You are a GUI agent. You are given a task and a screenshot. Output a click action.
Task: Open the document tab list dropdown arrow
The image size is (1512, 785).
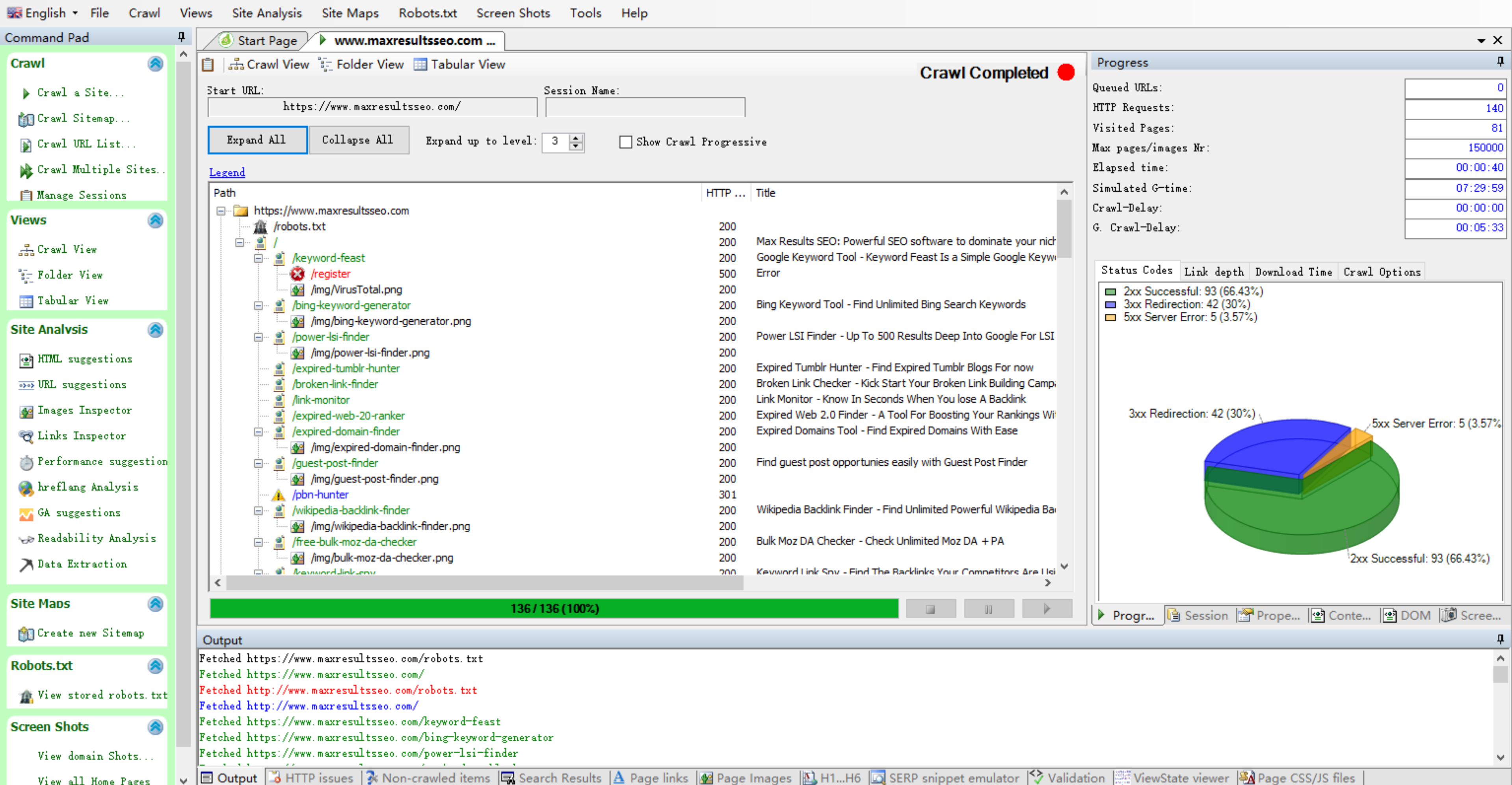click(1481, 41)
